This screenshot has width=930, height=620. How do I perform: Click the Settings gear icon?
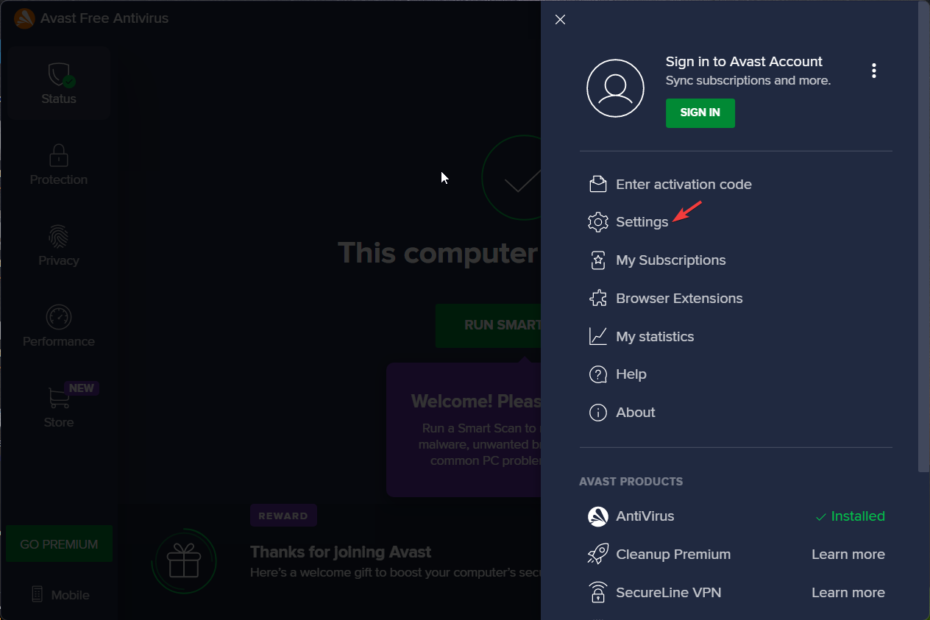598,222
